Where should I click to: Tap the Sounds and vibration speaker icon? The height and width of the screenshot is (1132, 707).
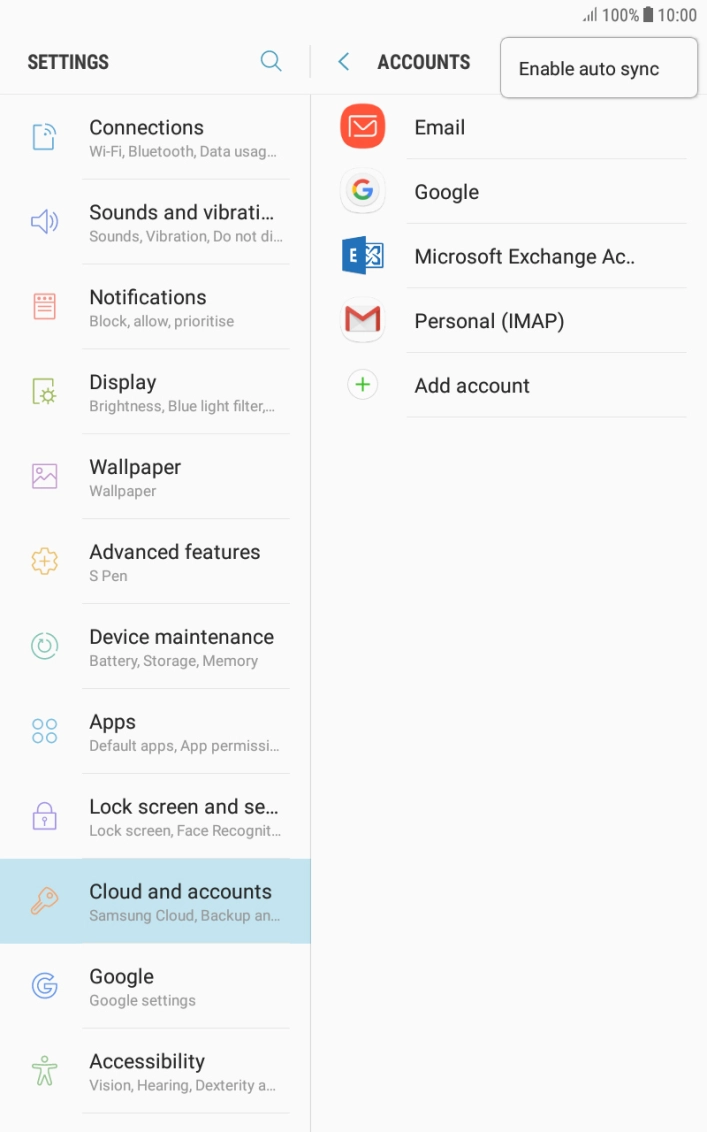click(x=44, y=222)
